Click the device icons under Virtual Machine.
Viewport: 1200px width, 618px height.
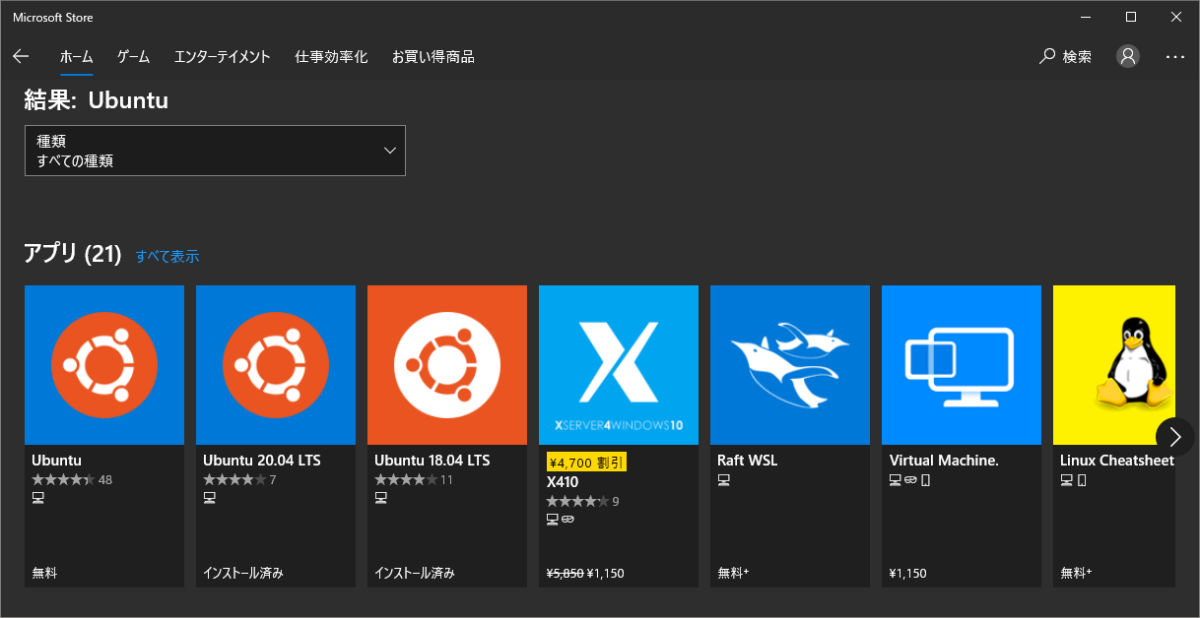click(x=910, y=480)
